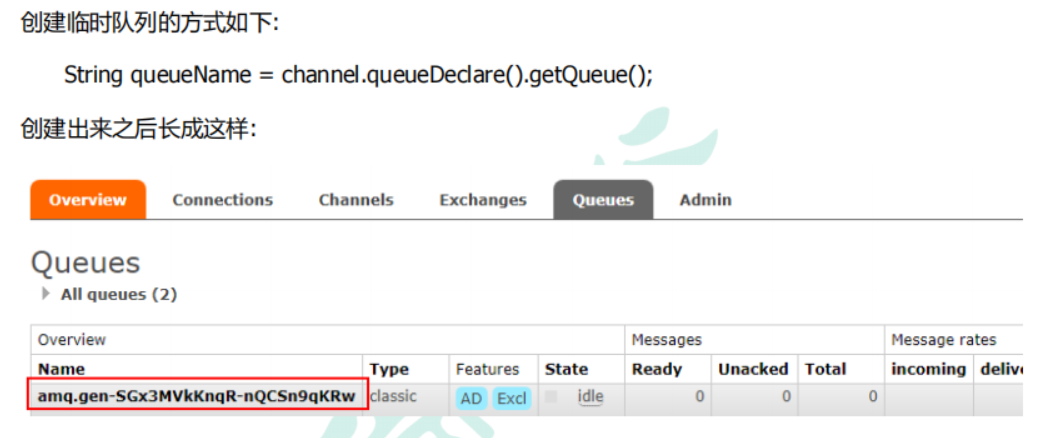
Task: Click the AD feature badge
Action: point(471,398)
